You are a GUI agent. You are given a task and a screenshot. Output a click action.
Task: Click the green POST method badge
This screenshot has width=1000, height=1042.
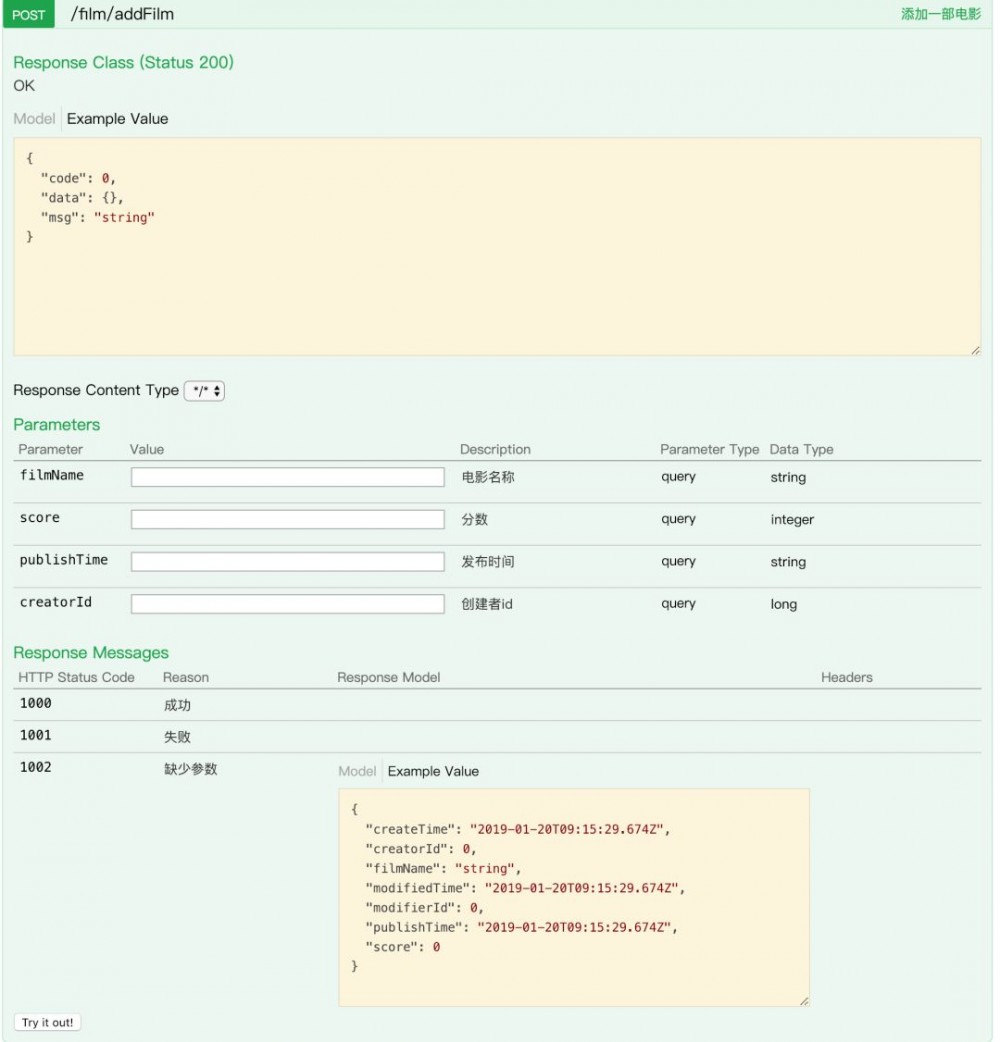[27, 14]
